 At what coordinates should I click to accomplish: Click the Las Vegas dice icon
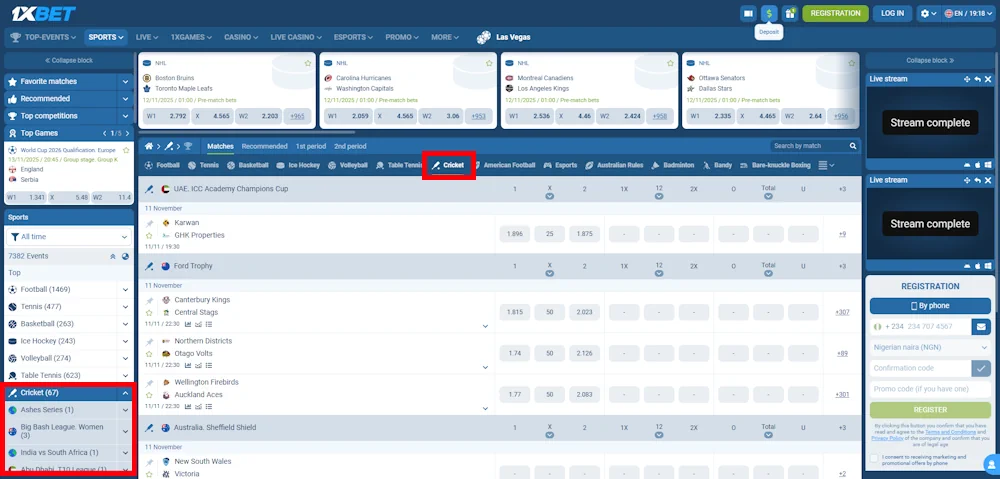(484, 37)
